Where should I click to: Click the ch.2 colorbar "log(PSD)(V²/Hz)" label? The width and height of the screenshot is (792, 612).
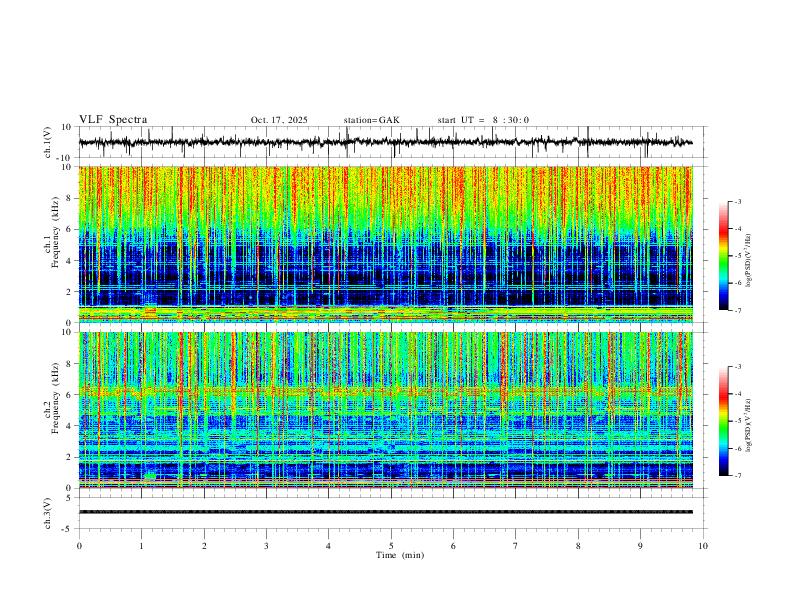(749, 425)
